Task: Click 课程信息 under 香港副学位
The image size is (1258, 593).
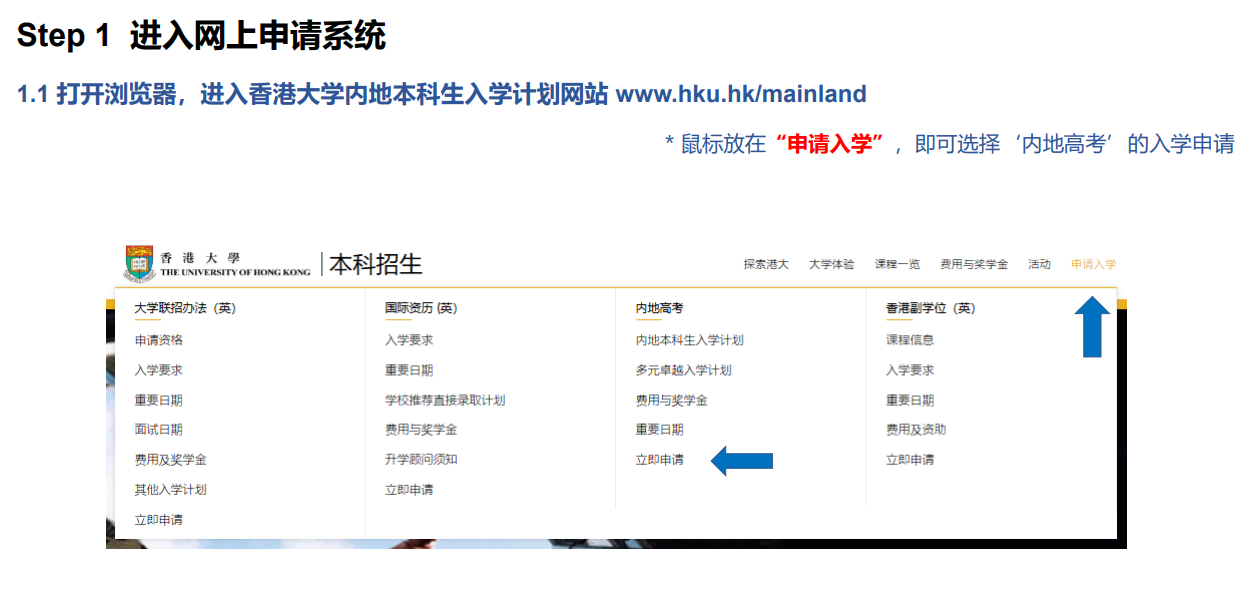Action: 910,340
